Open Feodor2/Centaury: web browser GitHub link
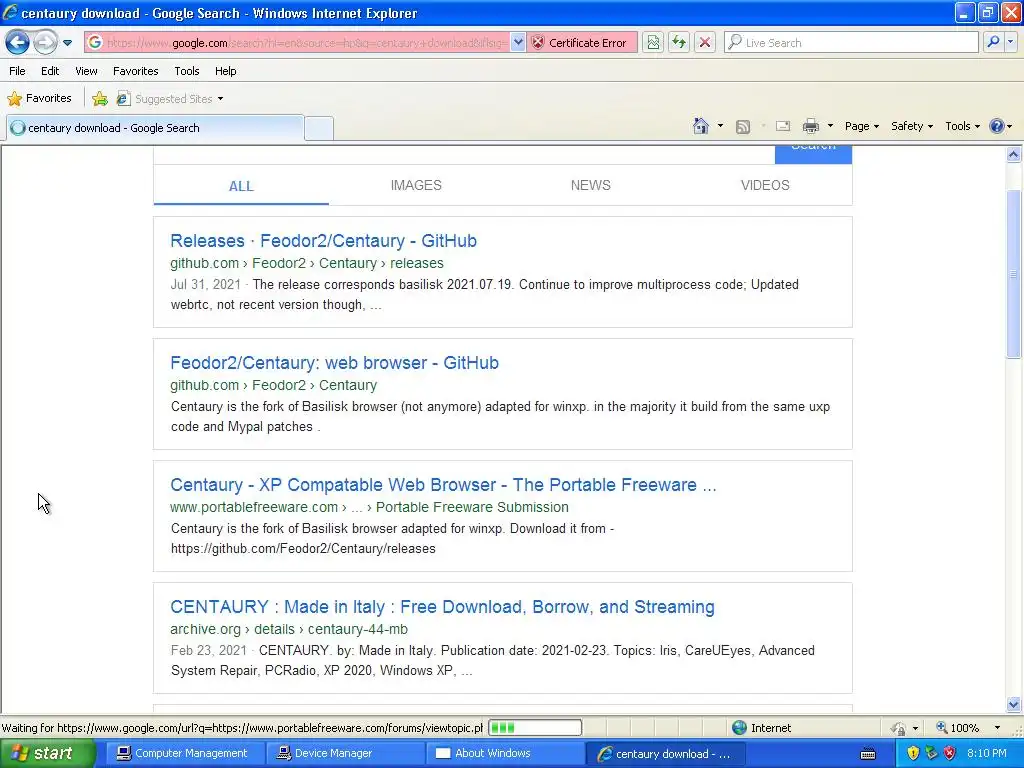This screenshot has height=768, width=1024. (334, 363)
